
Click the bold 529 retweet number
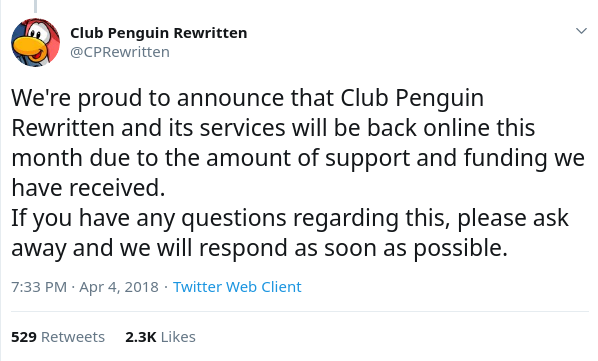point(24,337)
